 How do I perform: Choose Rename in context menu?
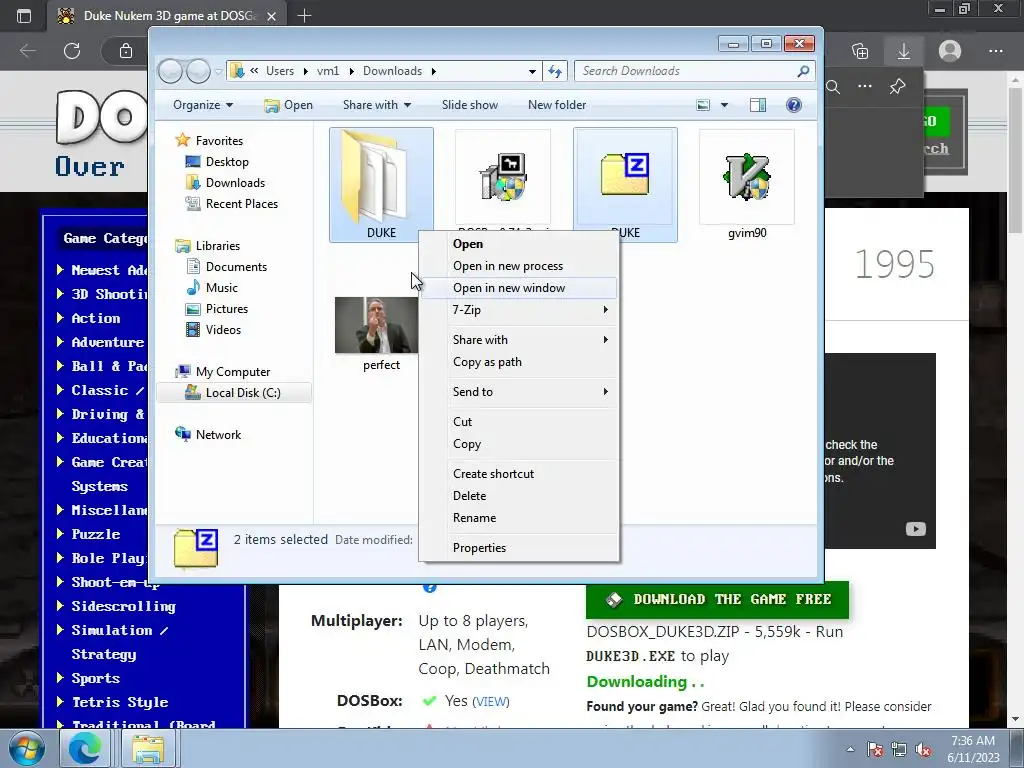pyautogui.click(x=519, y=518)
